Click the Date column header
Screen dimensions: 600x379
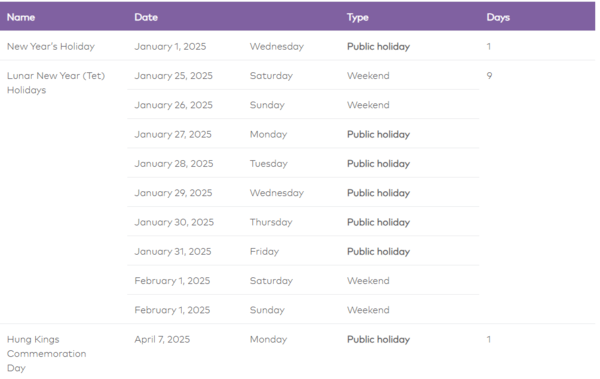pos(146,17)
